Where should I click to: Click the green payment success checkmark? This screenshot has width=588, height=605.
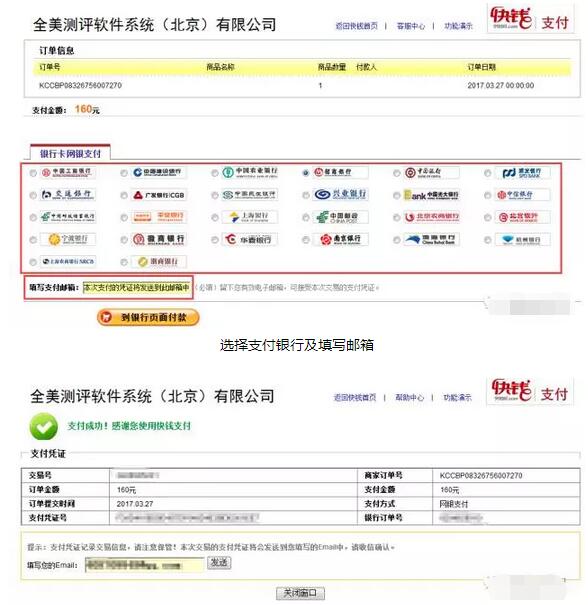[44, 426]
